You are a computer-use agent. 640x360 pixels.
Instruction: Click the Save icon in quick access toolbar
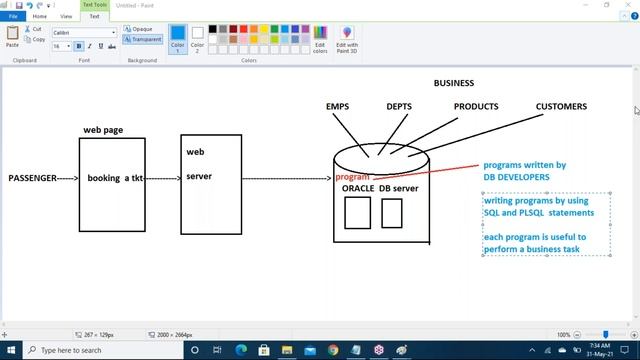pos(19,6)
